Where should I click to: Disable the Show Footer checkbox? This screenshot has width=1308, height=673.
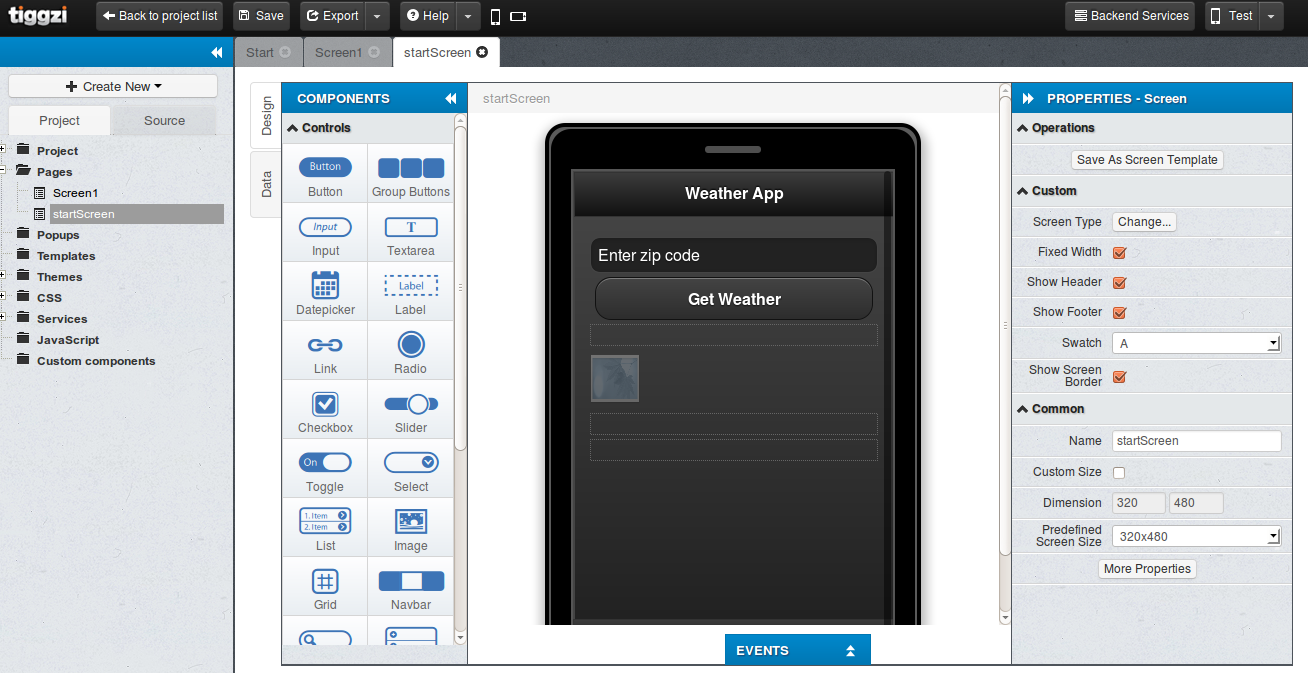coord(1120,313)
